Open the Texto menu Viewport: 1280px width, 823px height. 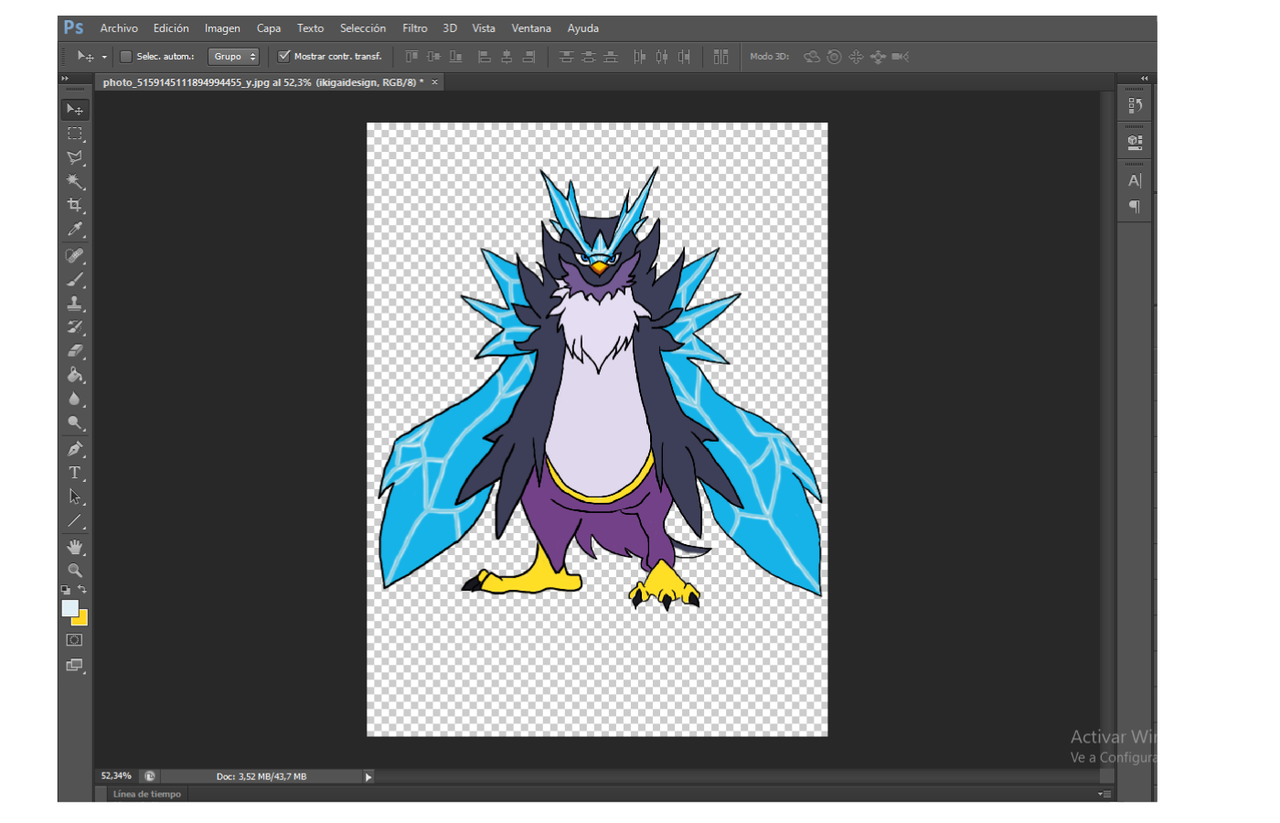pos(310,28)
